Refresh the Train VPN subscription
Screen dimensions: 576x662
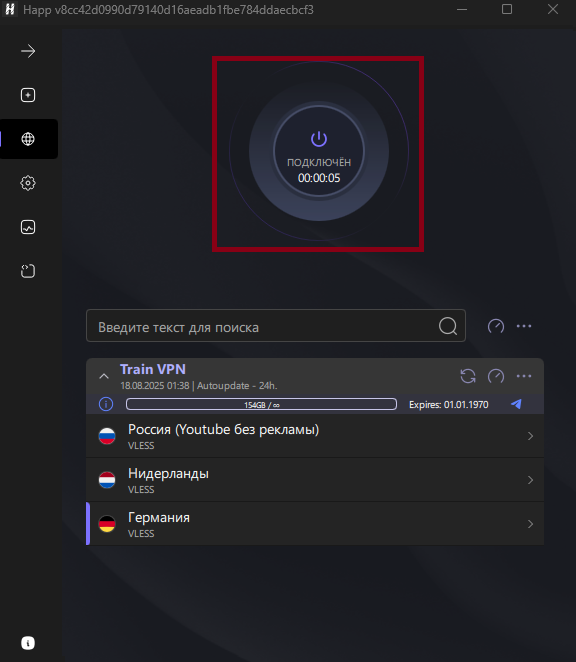468,376
